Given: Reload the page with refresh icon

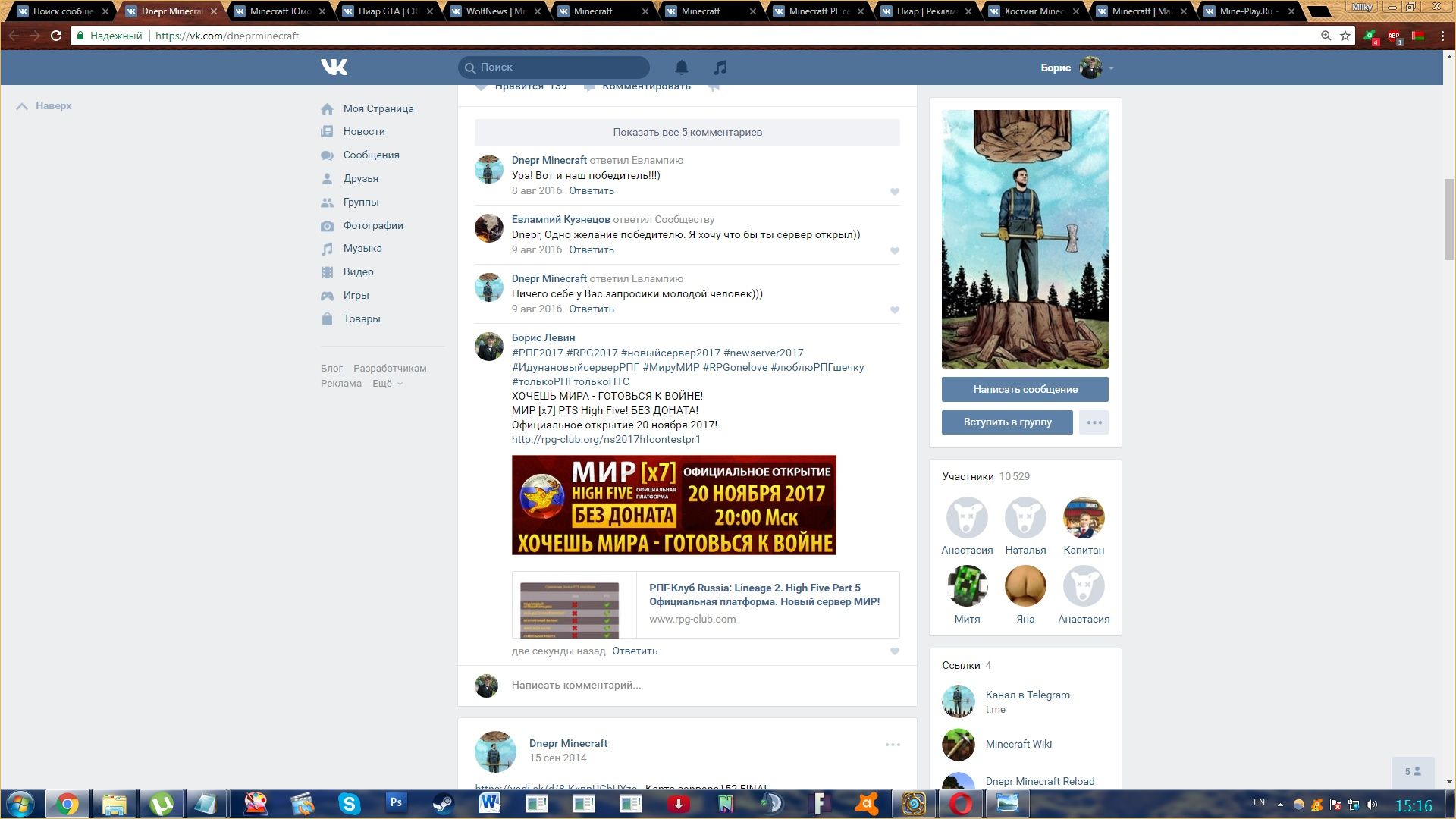Looking at the screenshot, I should pos(56,36).
